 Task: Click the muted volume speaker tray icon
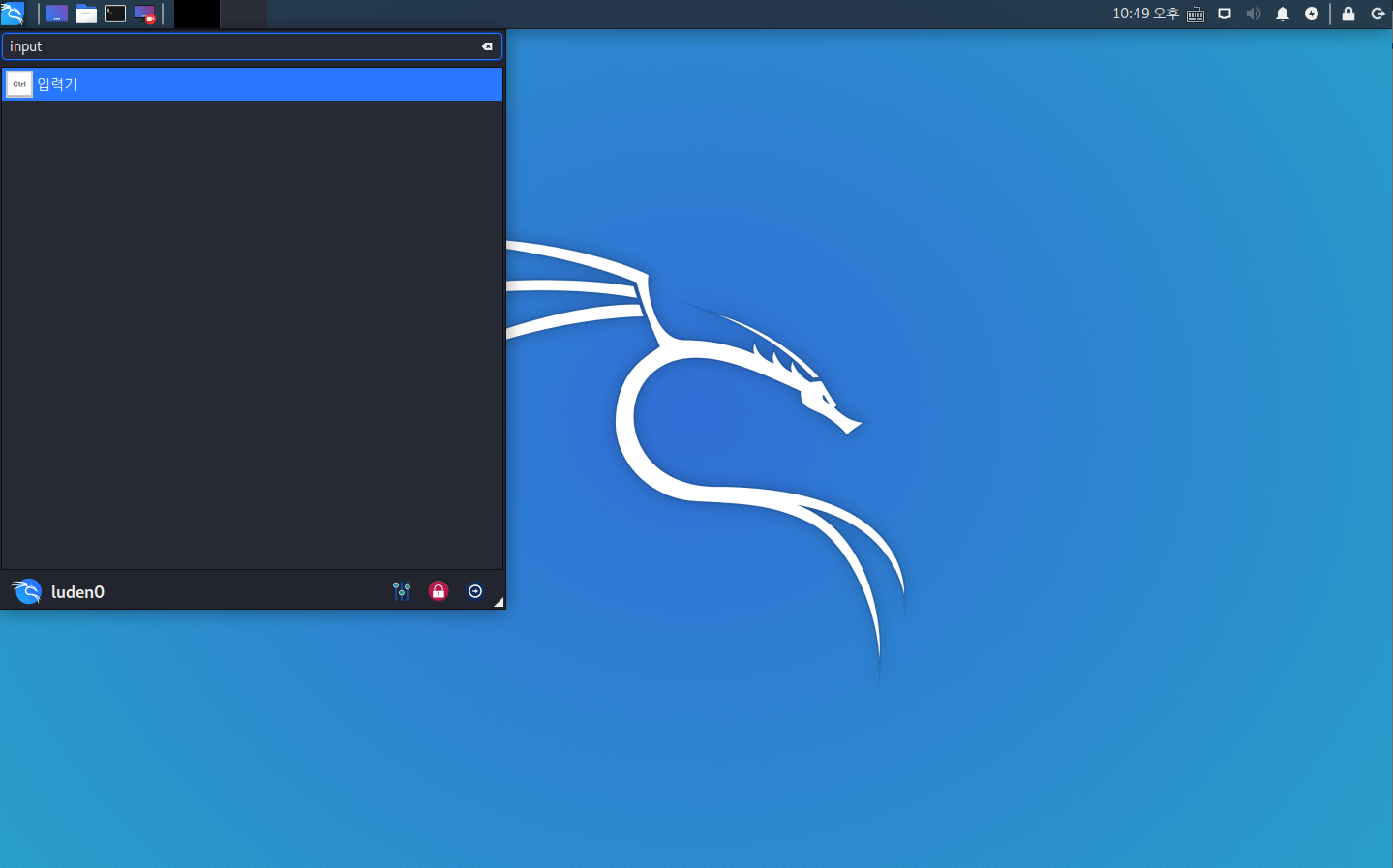click(1254, 14)
